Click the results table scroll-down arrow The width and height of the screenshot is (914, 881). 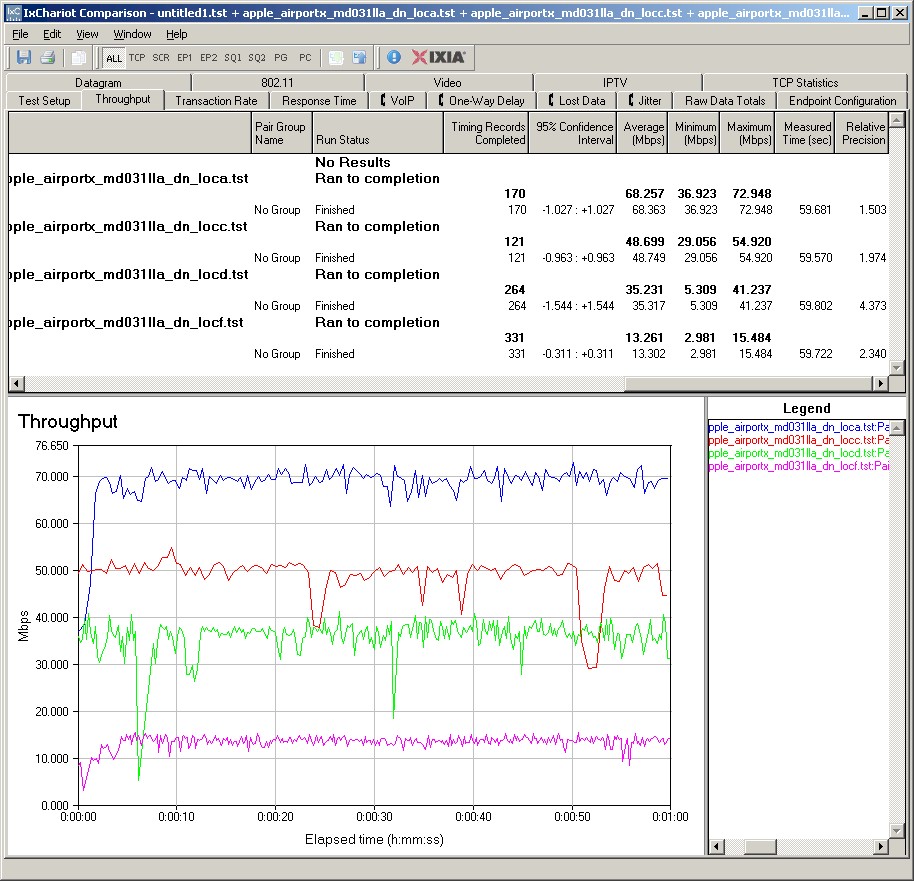(896, 367)
